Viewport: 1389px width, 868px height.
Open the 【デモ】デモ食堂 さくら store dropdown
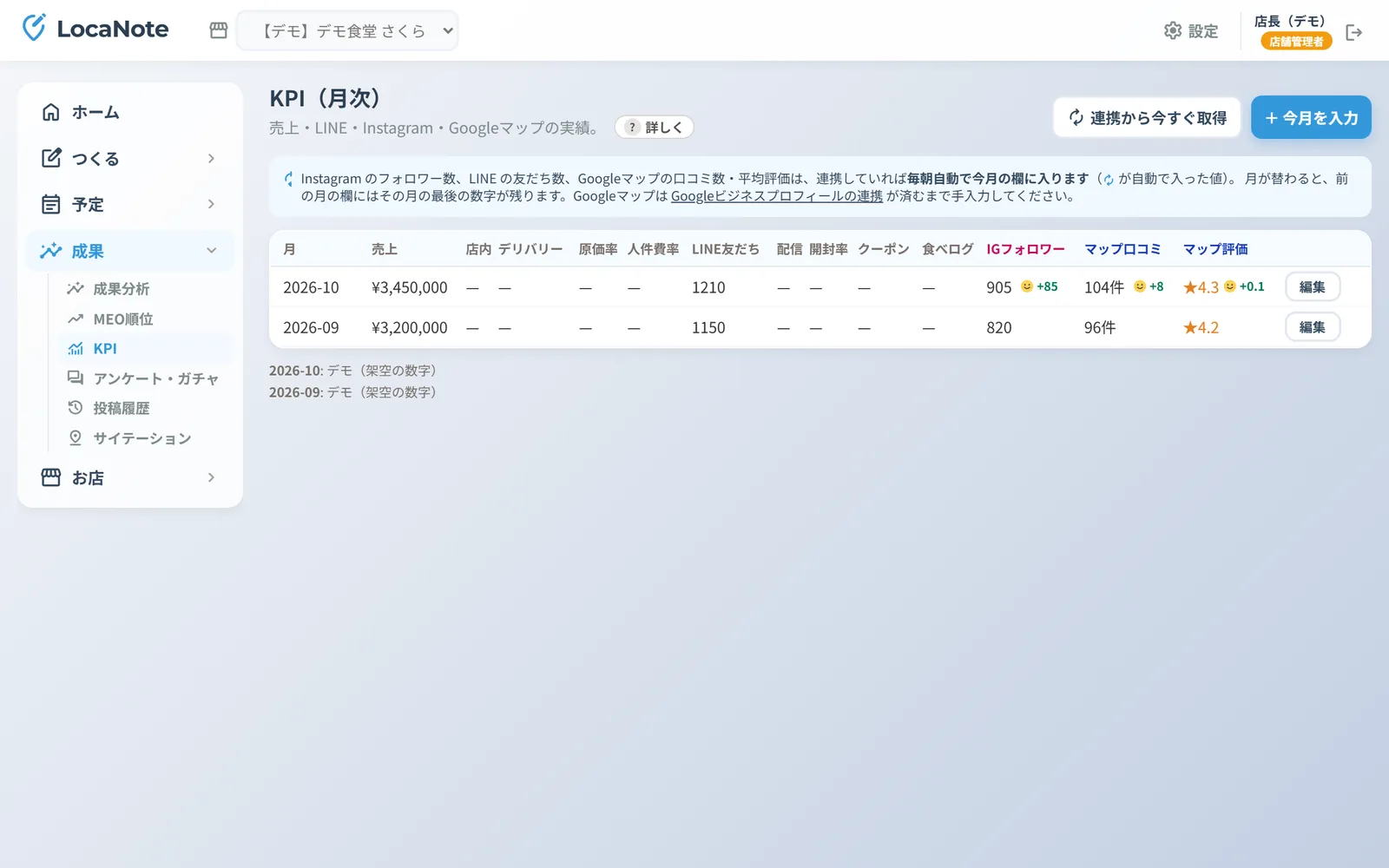347,30
